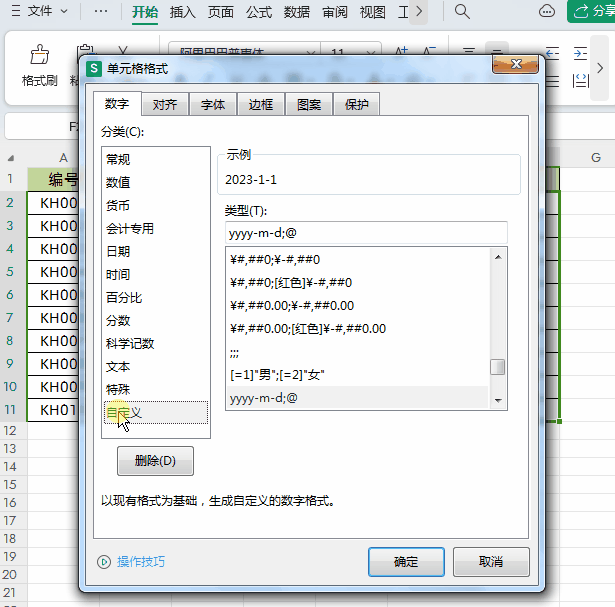The height and width of the screenshot is (607, 615).
Task: Select 特殊 category
Action: [156, 390]
